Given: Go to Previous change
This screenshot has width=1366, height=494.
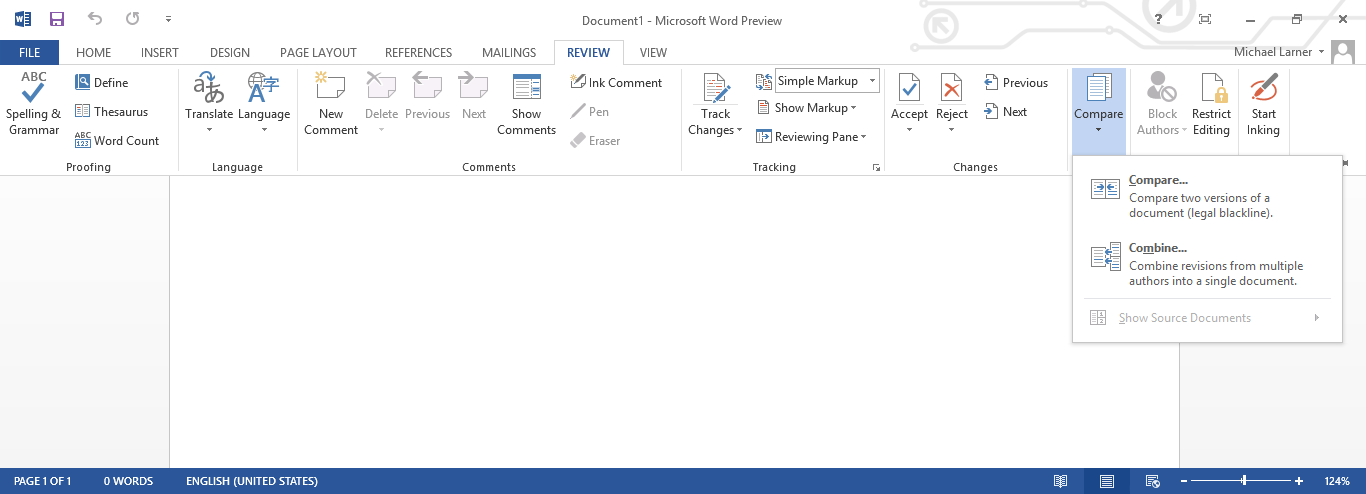Looking at the screenshot, I should pyautogui.click(x=1016, y=83).
